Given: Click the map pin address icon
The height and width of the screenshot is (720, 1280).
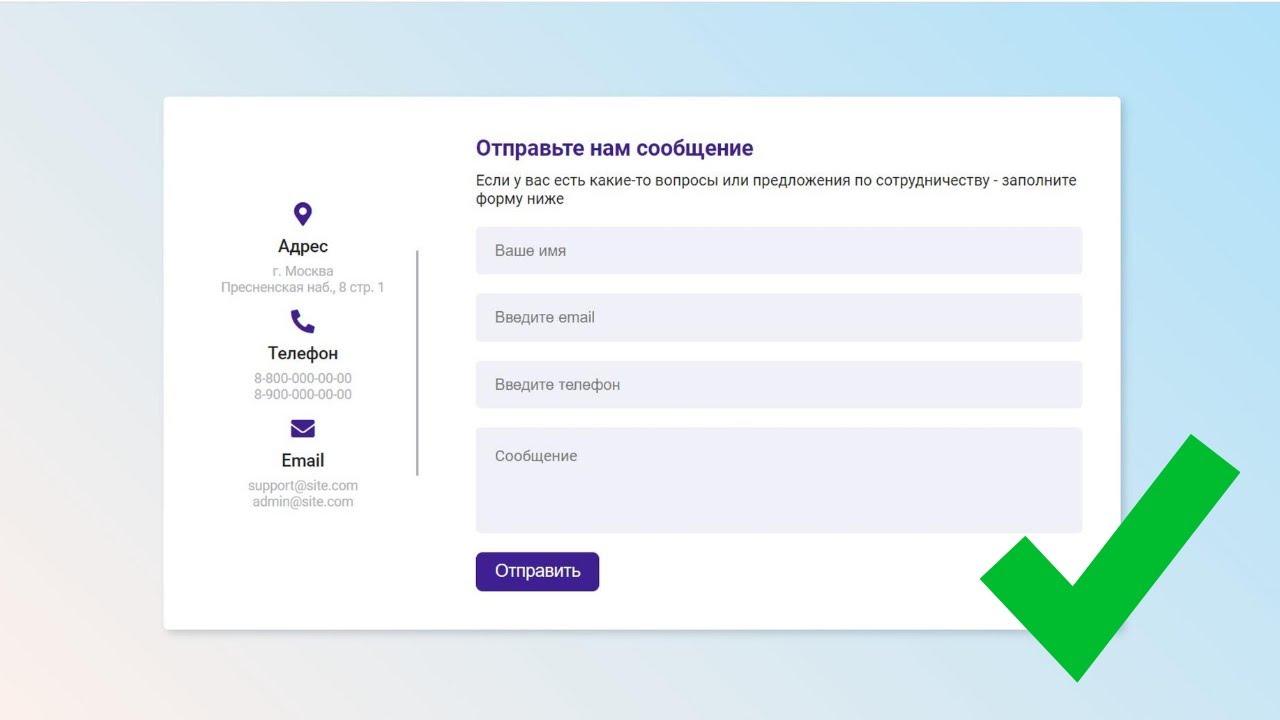Looking at the screenshot, I should click(x=303, y=214).
